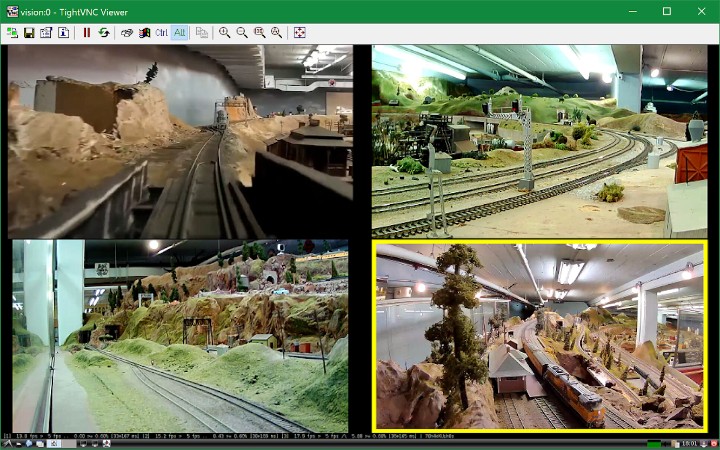Zoom out of the remote display
The image size is (720, 450).
(242, 33)
